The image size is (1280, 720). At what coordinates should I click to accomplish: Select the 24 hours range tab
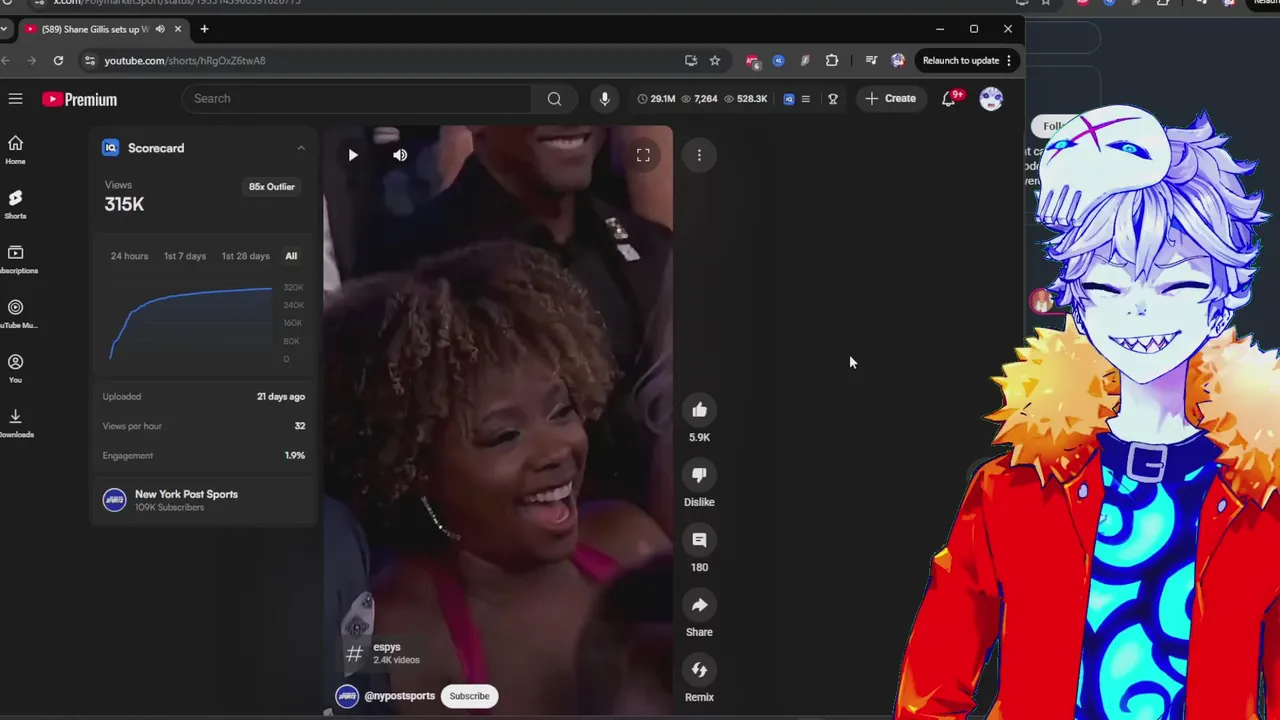click(x=129, y=256)
